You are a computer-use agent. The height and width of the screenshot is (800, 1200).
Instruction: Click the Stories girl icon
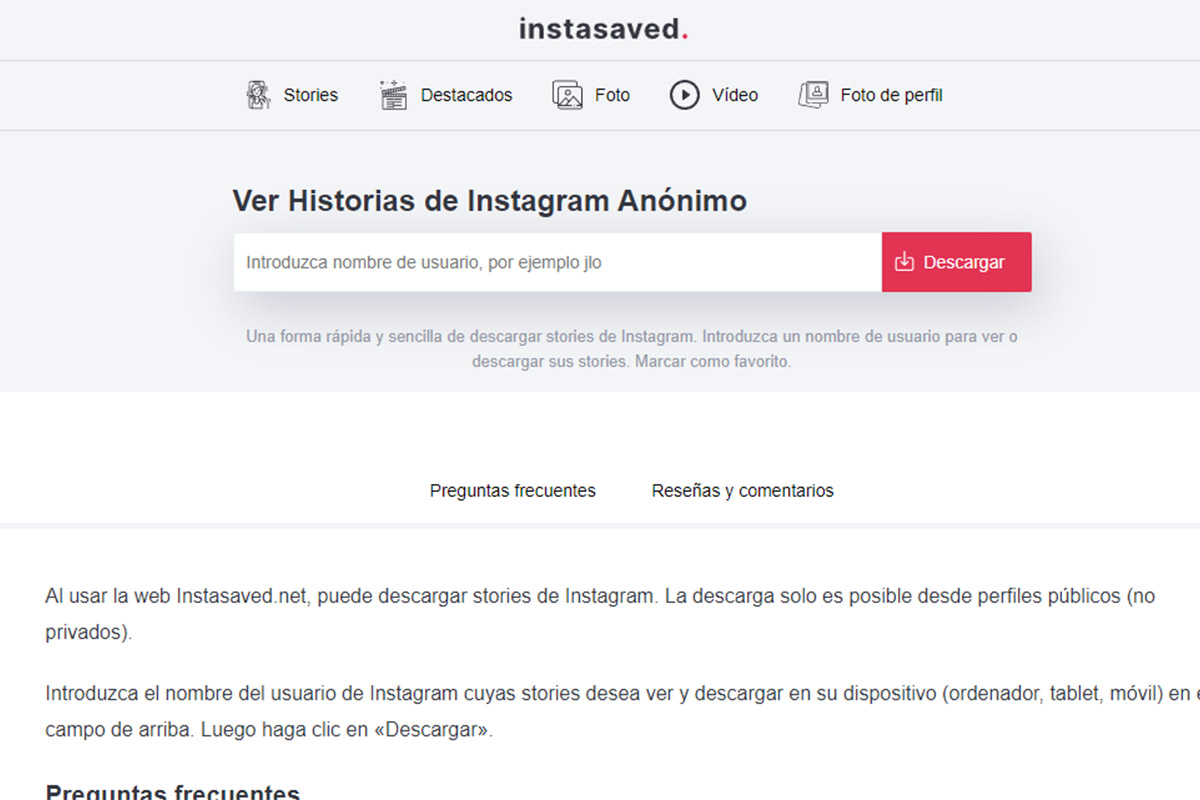[x=258, y=95]
